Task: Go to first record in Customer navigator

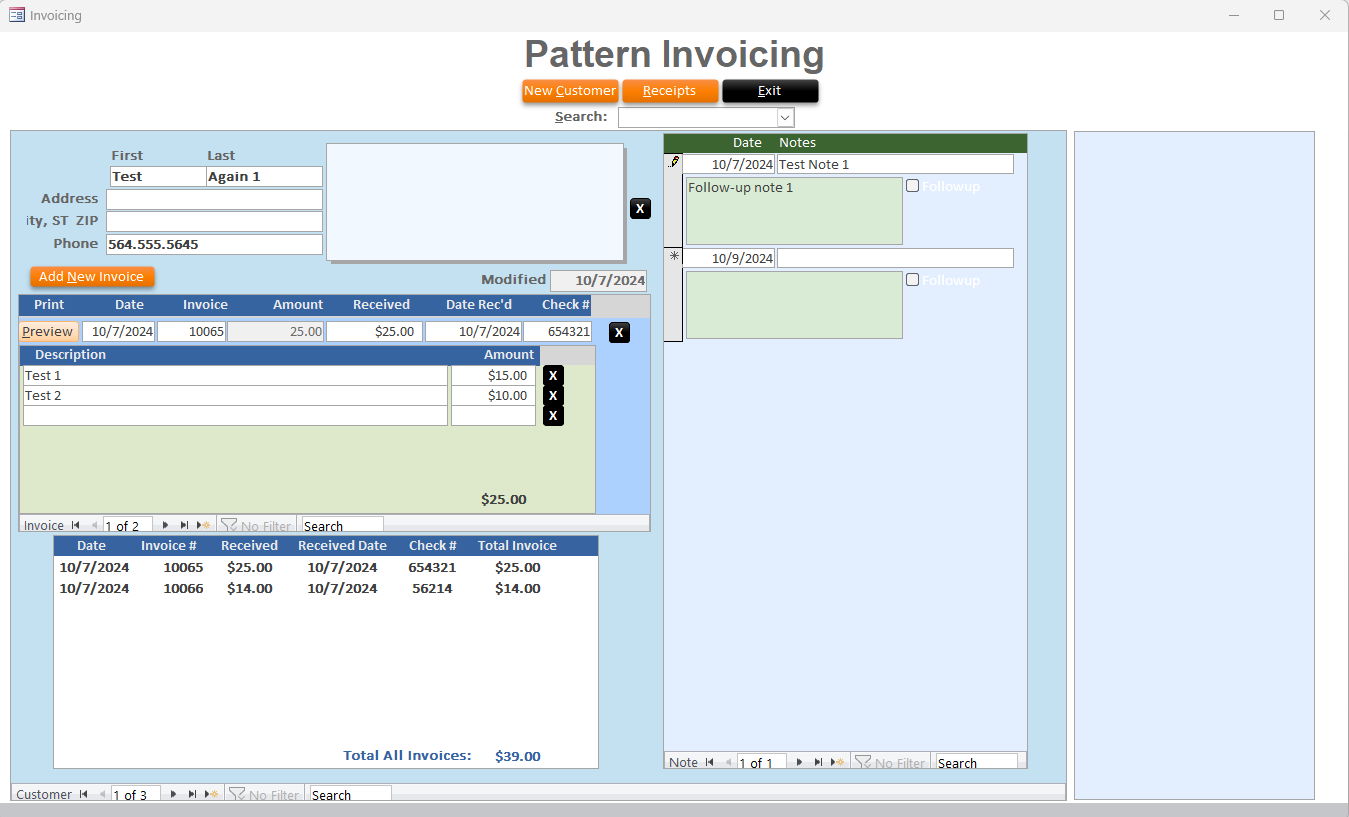Action: coord(84,794)
